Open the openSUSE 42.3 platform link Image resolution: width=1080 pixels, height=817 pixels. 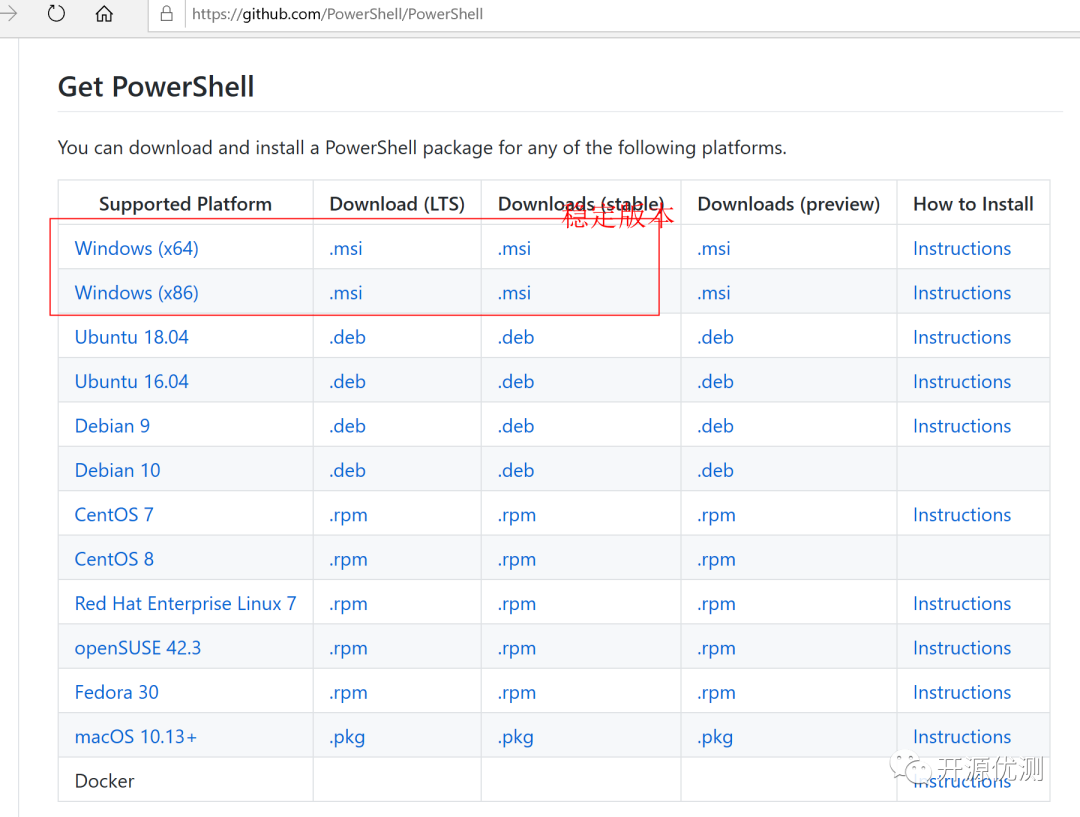pyautogui.click(x=138, y=648)
